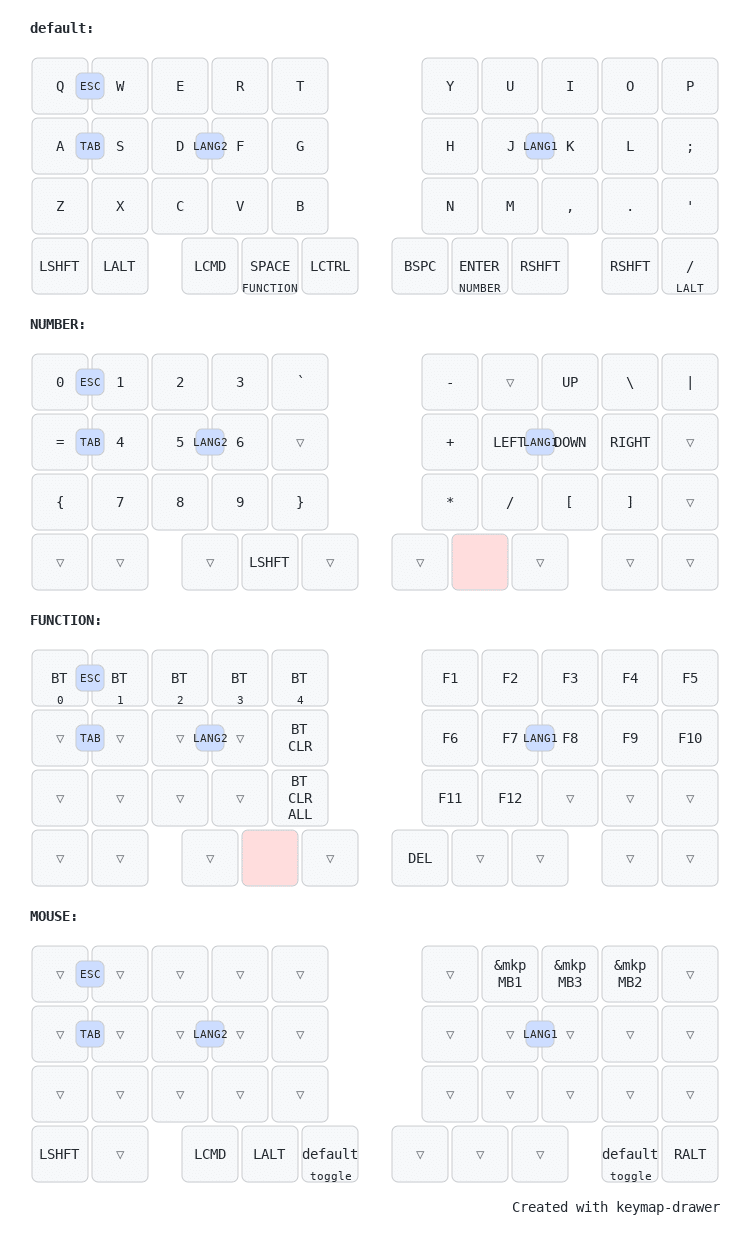Viewport: 750px width, 1240px height.
Task: Click the RIGHT arrow key in NUMBER layer
Action: [630, 442]
